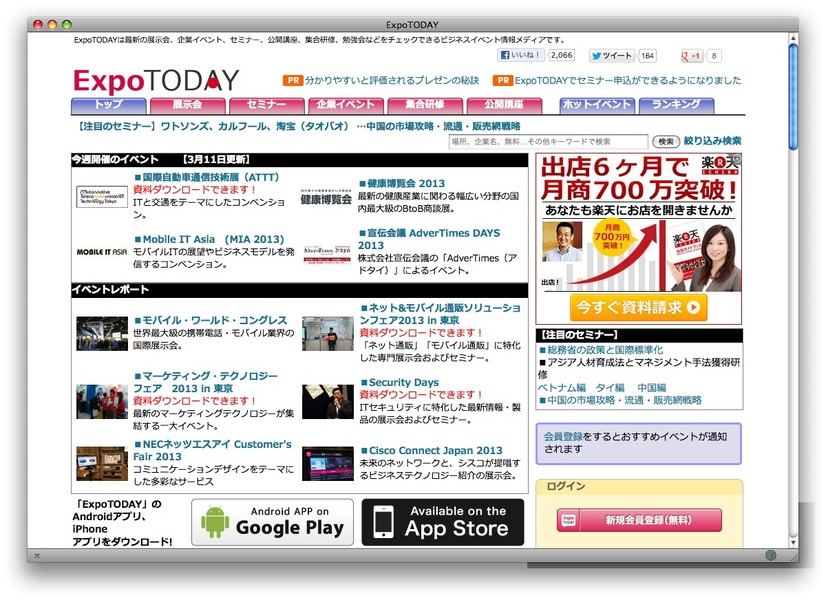Open the ネット&モバイル通販ソリューションフェア2013 link

coord(440,314)
